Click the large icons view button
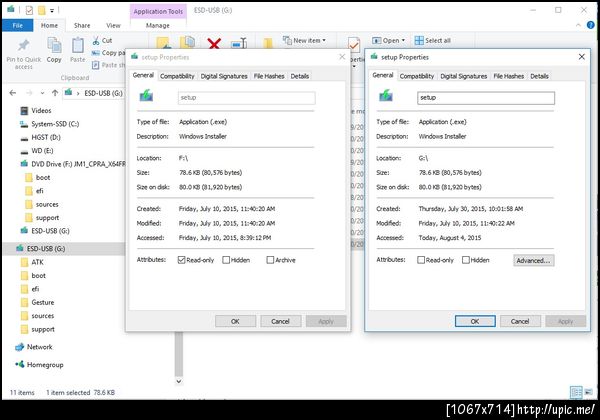Image resolution: width=600 pixels, height=420 pixels. [589, 392]
